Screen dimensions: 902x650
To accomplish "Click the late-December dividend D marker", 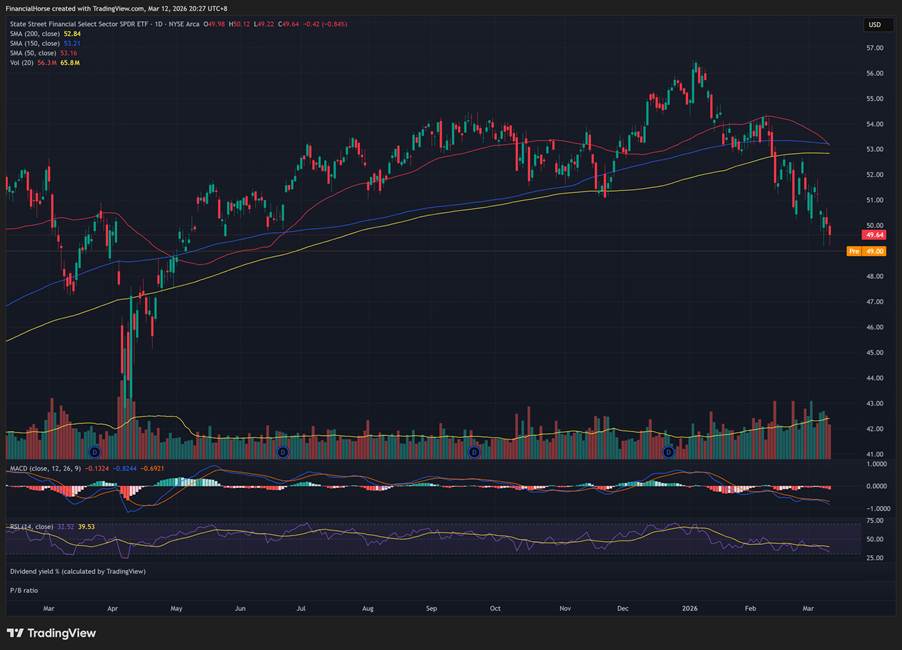I will tap(668, 453).
